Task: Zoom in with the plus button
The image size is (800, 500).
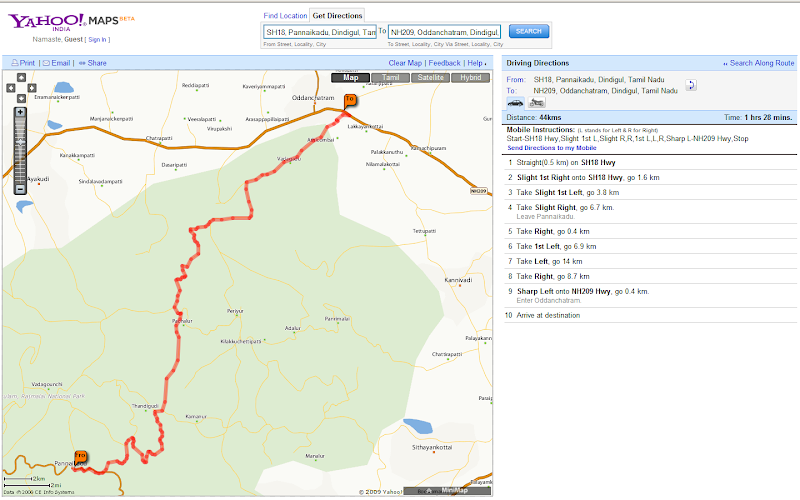Action: click(x=20, y=112)
